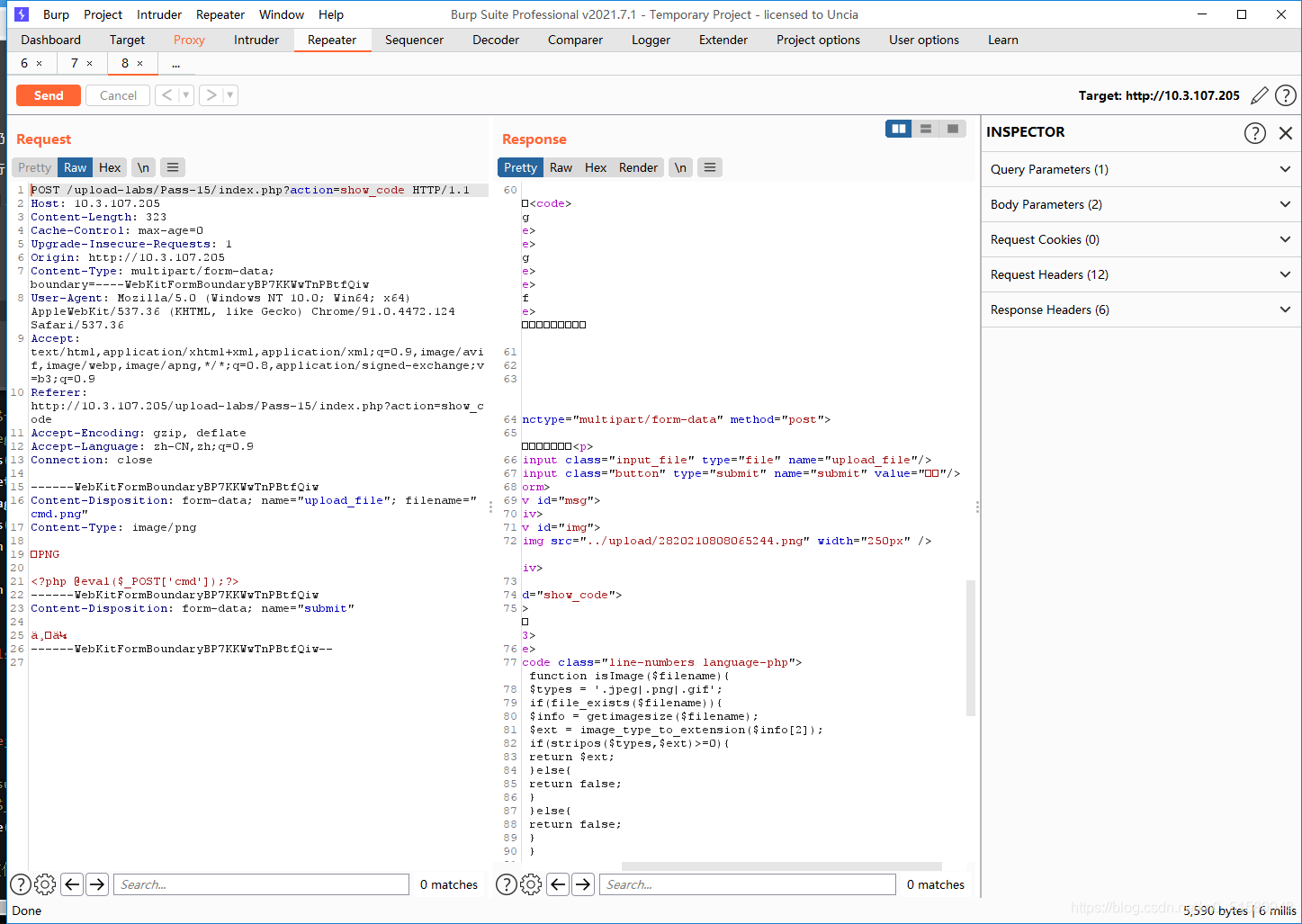Select side-by-side request/response layout
Screen dimensions: 1302x924
pyautogui.click(x=899, y=129)
